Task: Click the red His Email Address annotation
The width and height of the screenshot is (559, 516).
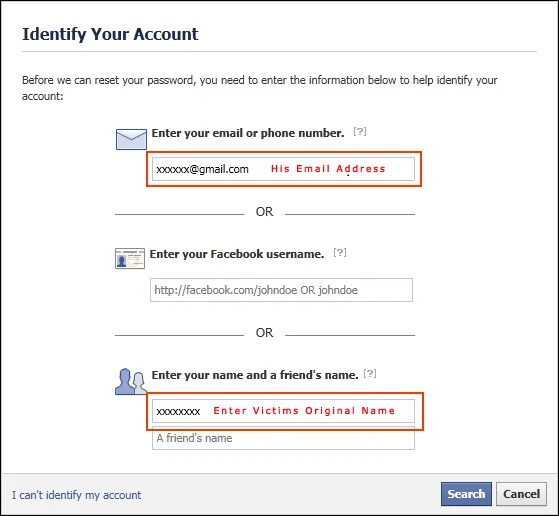Action: click(328, 169)
